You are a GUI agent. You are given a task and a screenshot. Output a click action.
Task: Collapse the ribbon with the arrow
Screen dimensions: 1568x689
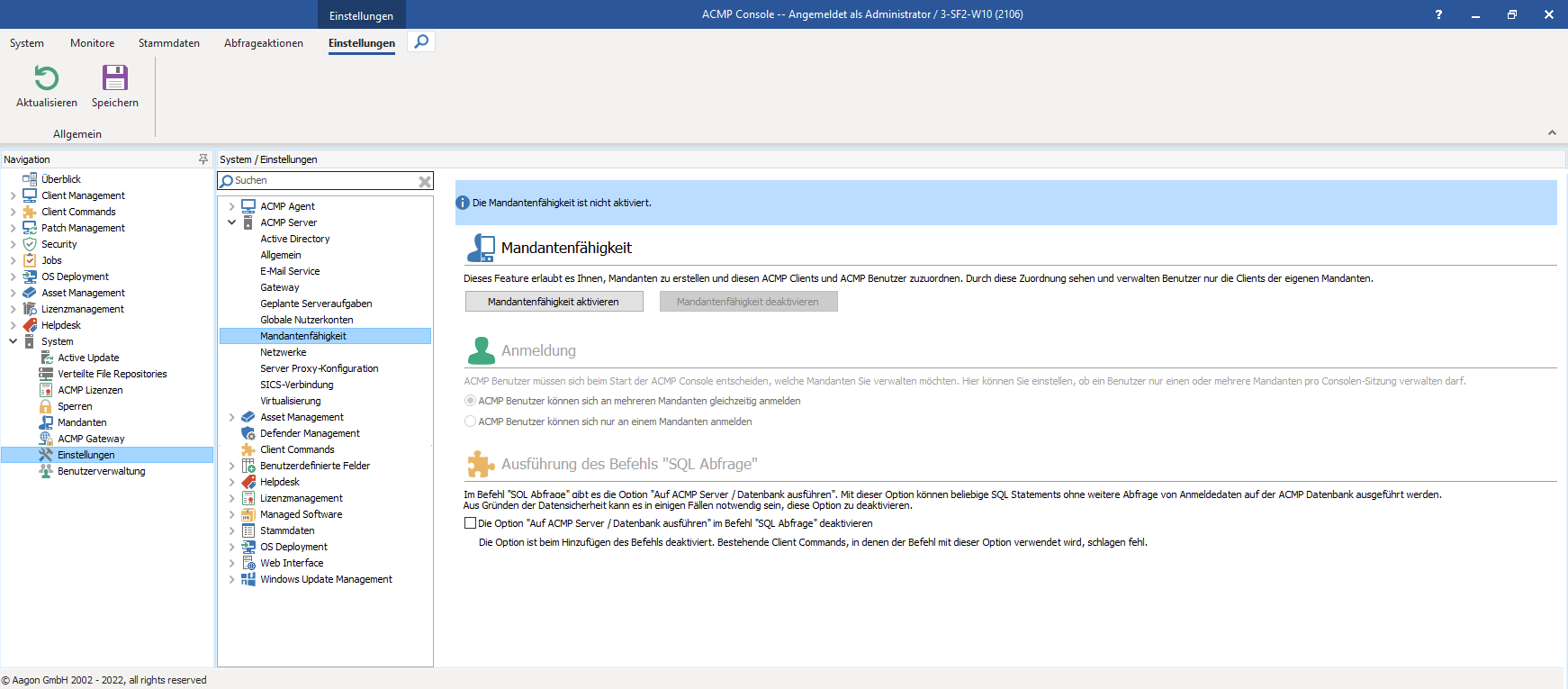1552,132
